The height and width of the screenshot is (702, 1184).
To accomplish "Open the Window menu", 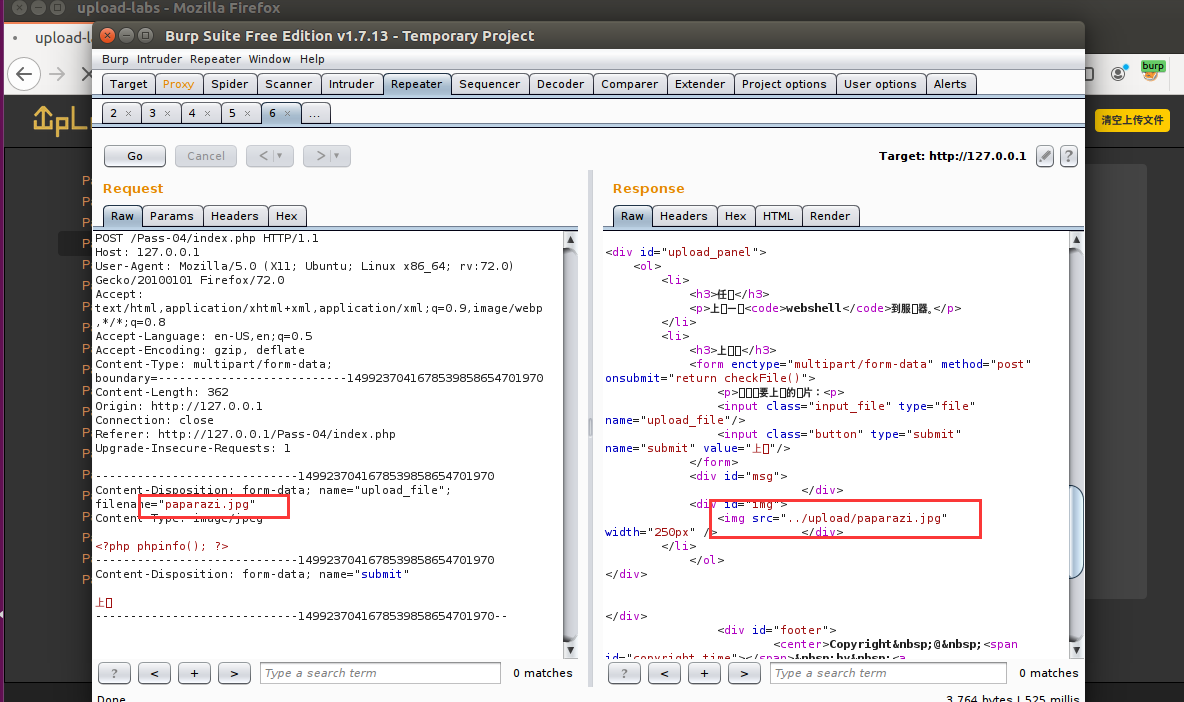I will [270, 59].
